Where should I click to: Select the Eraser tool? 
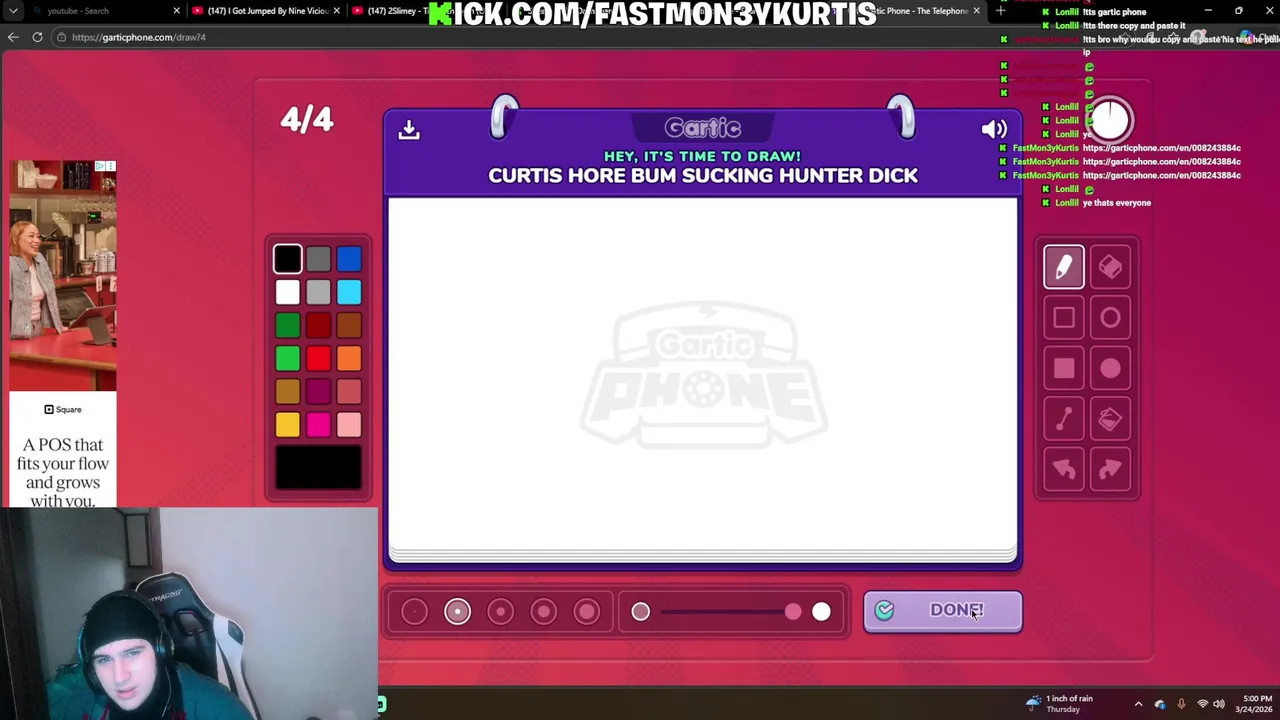(1110, 267)
